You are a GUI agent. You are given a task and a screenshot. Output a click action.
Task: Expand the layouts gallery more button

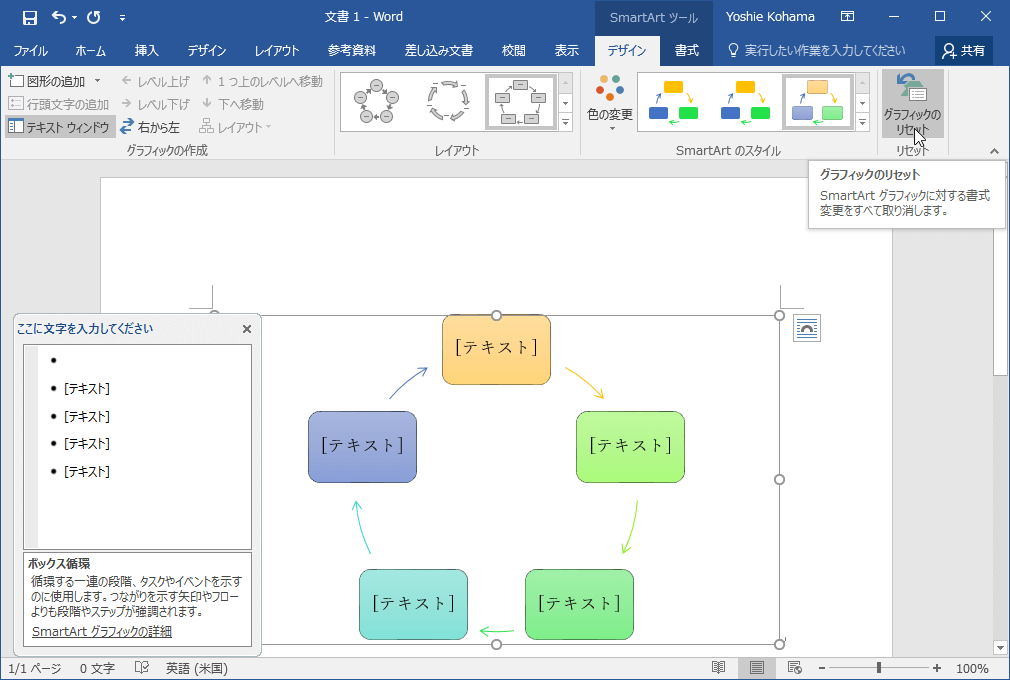tap(566, 122)
